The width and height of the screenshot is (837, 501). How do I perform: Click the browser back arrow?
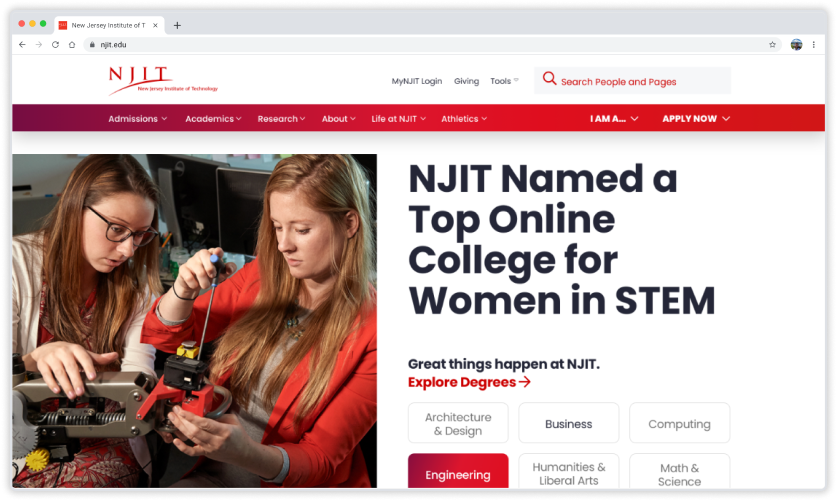click(x=22, y=45)
